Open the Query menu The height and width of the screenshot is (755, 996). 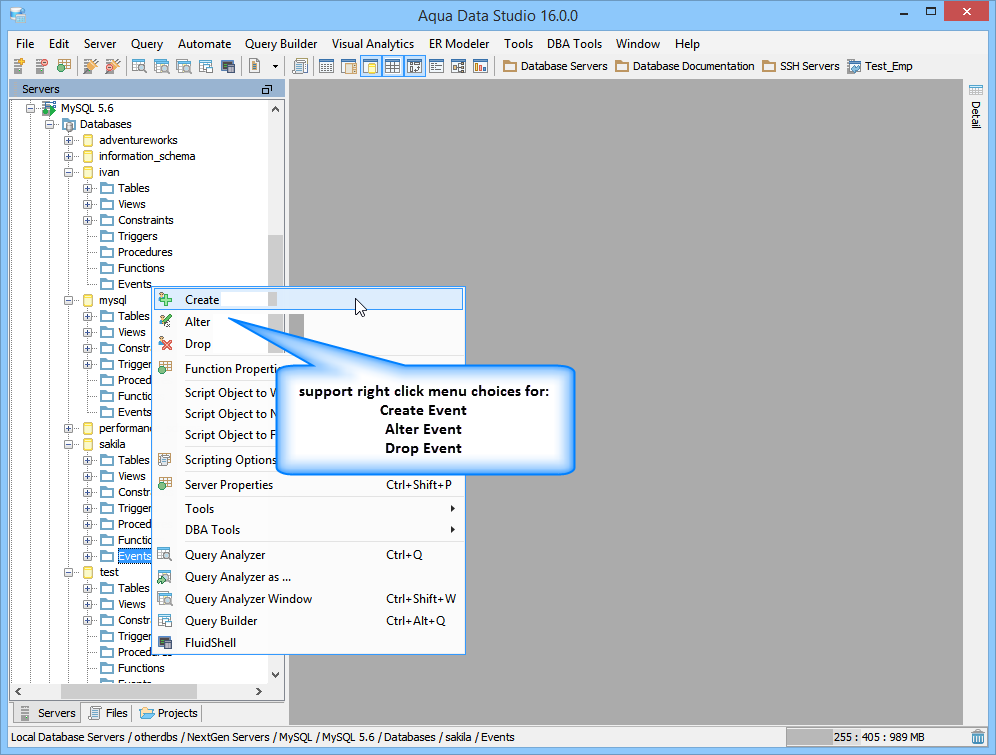tap(147, 44)
